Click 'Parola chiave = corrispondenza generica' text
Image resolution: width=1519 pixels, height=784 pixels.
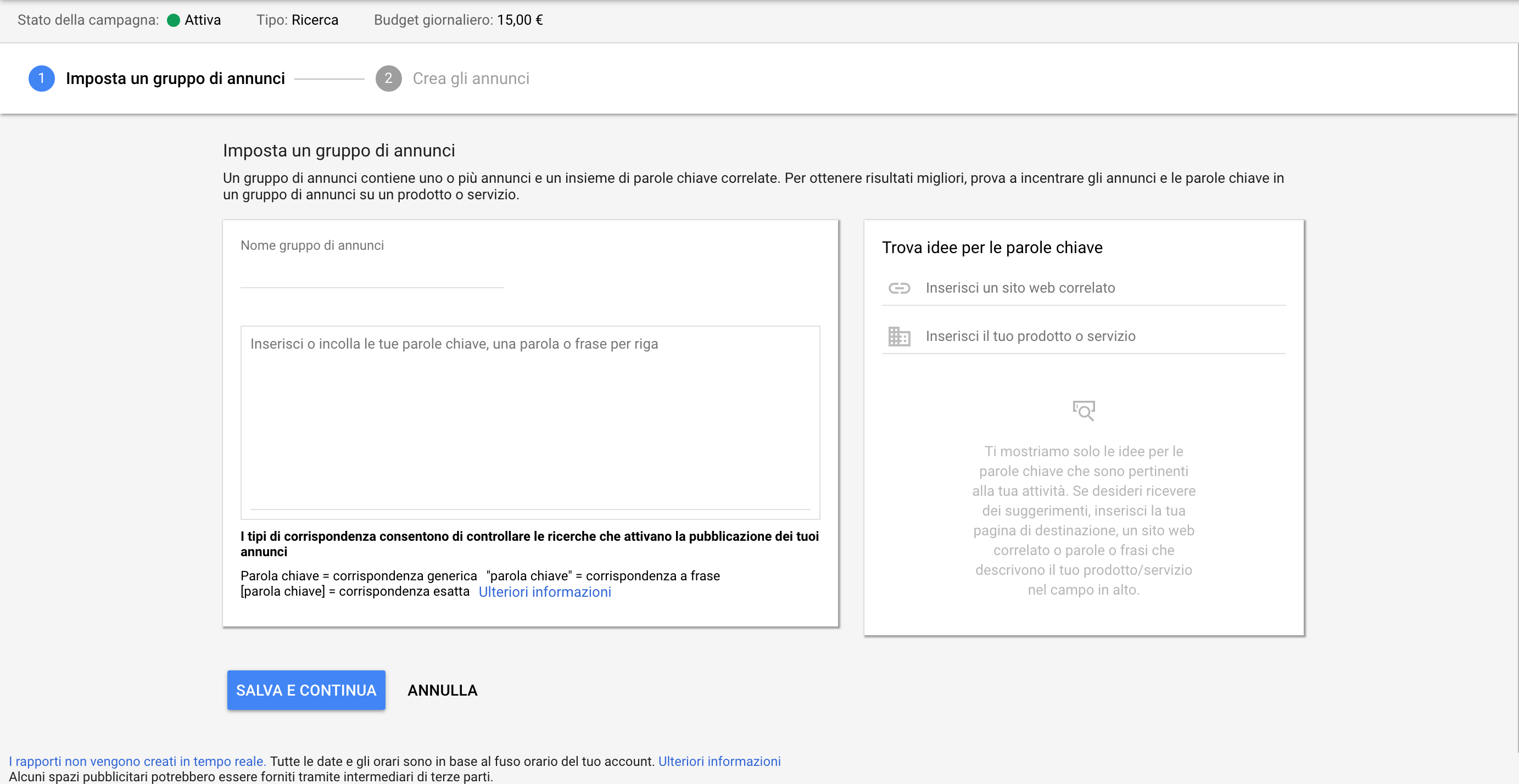359,576
